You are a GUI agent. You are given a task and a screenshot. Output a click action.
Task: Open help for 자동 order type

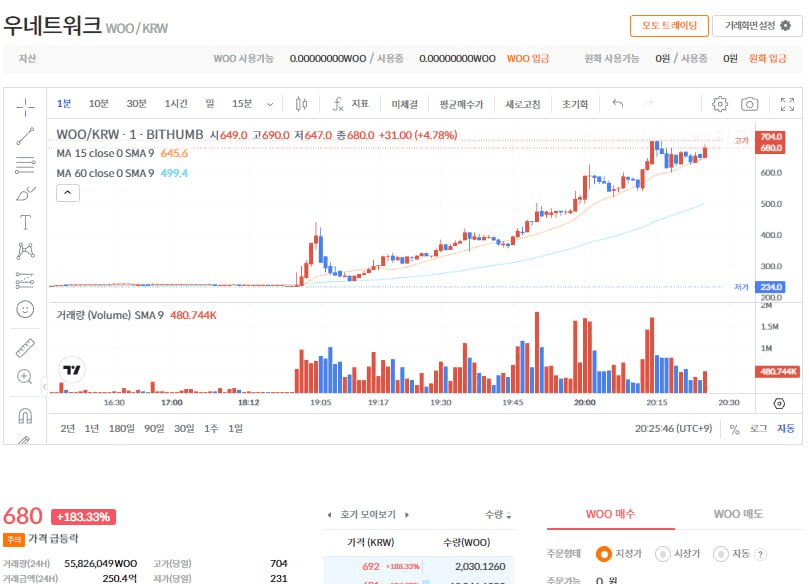pyautogui.click(x=760, y=555)
